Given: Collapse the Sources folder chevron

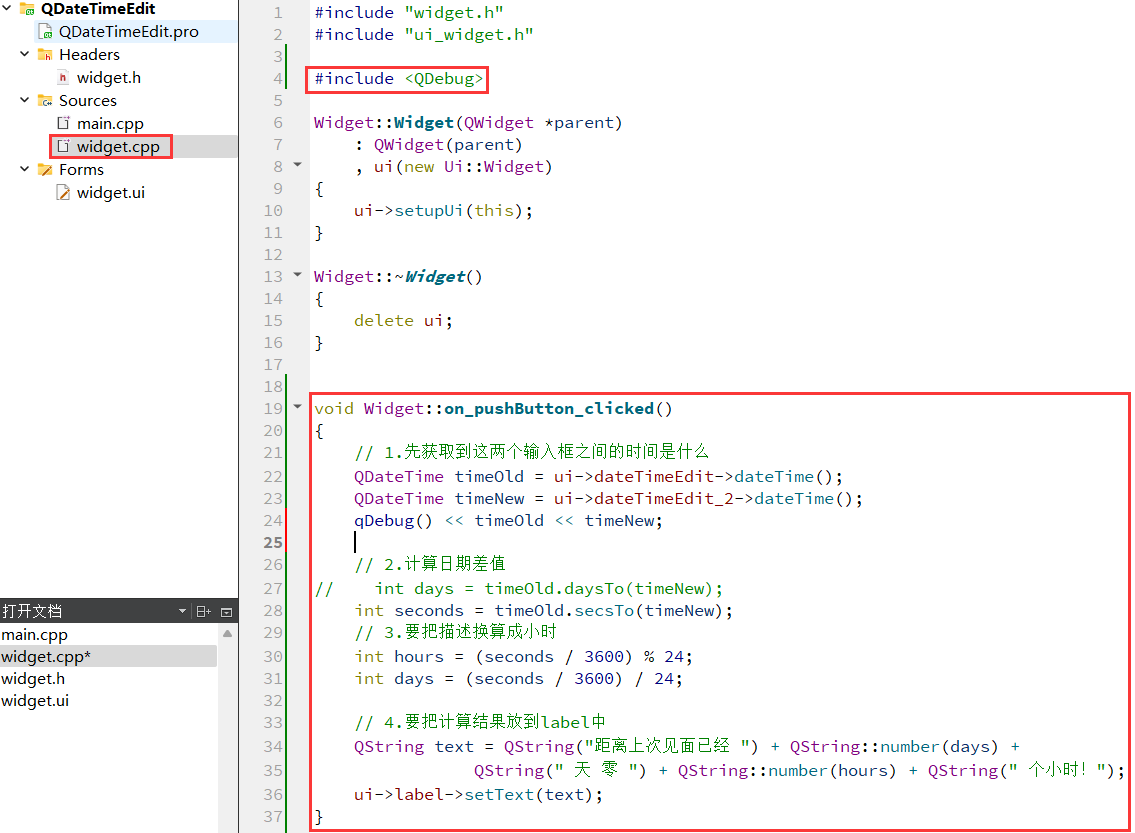Looking at the screenshot, I should 25,100.
